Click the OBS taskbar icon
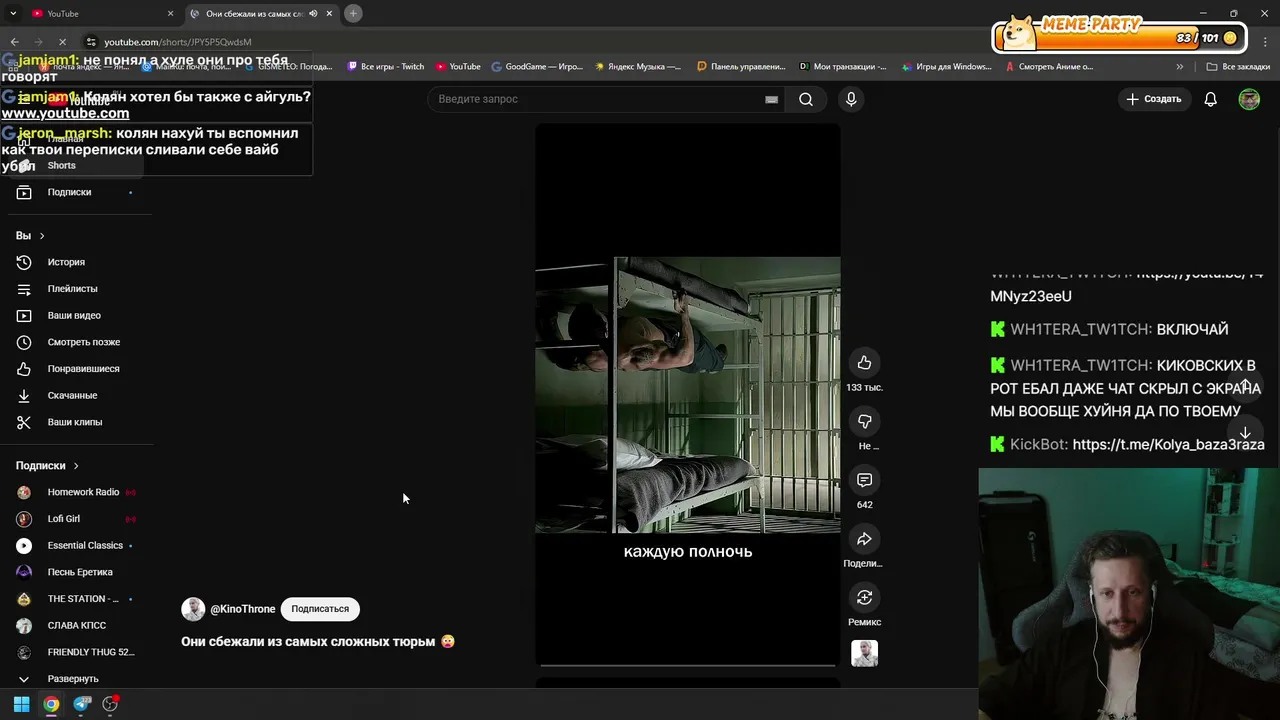This screenshot has width=1280, height=720. click(x=110, y=704)
